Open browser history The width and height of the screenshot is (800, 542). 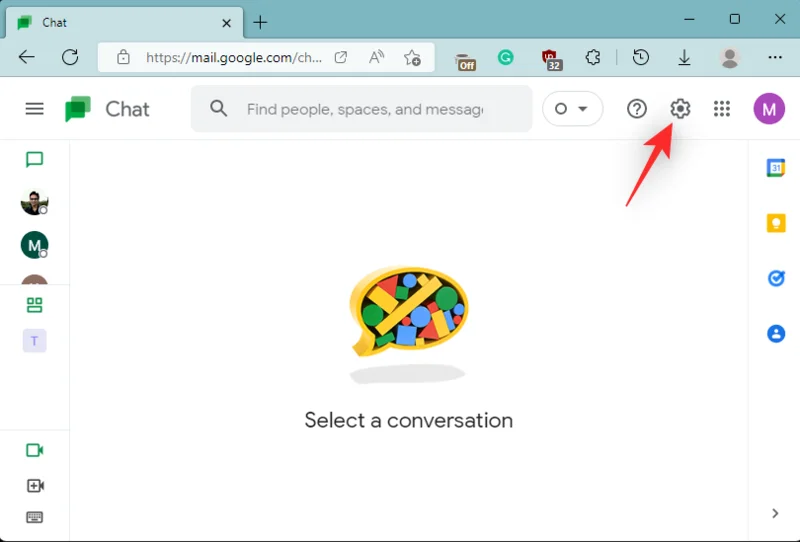pos(640,57)
